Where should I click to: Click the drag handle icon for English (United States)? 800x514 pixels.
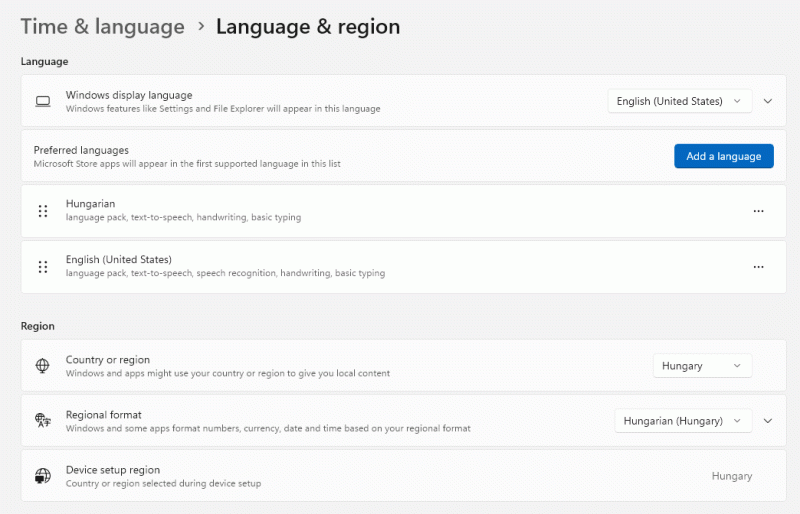point(43,267)
